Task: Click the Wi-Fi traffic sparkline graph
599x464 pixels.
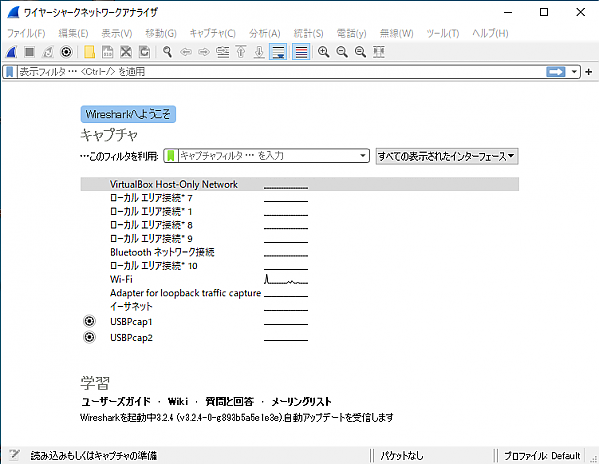Action: pyautogui.click(x=286, y=279)
